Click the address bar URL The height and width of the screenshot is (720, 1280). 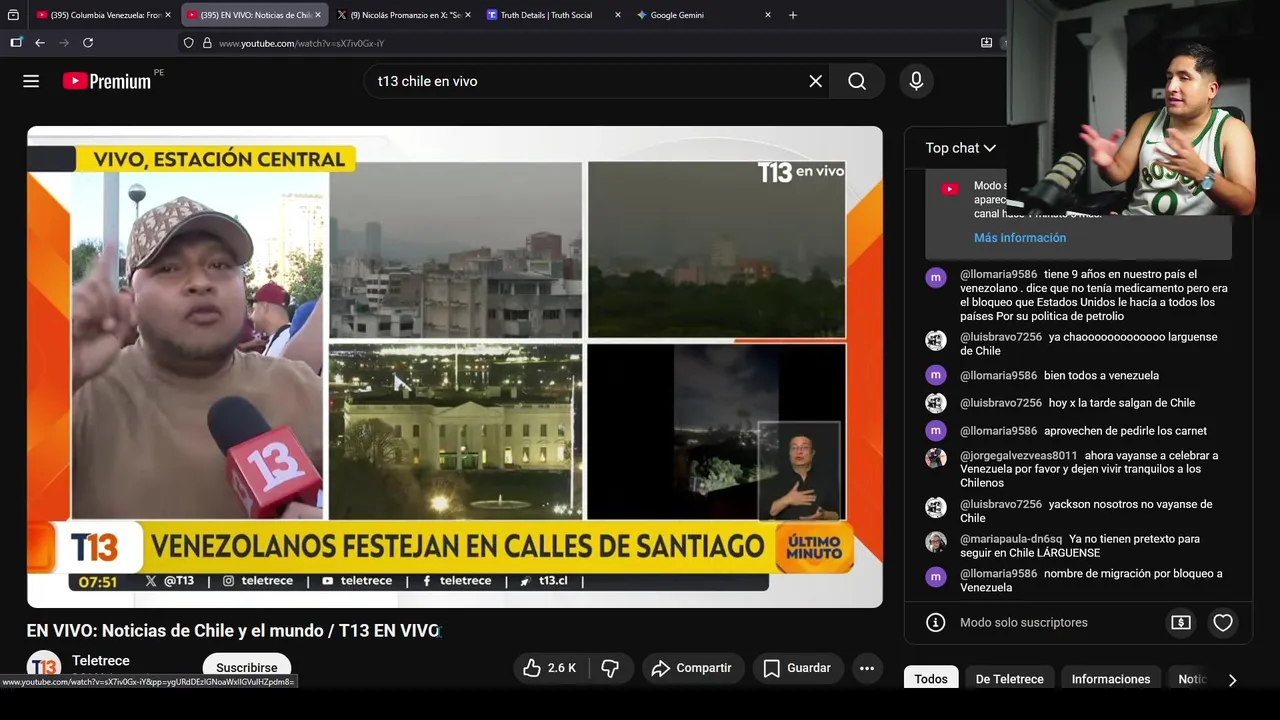301,43
